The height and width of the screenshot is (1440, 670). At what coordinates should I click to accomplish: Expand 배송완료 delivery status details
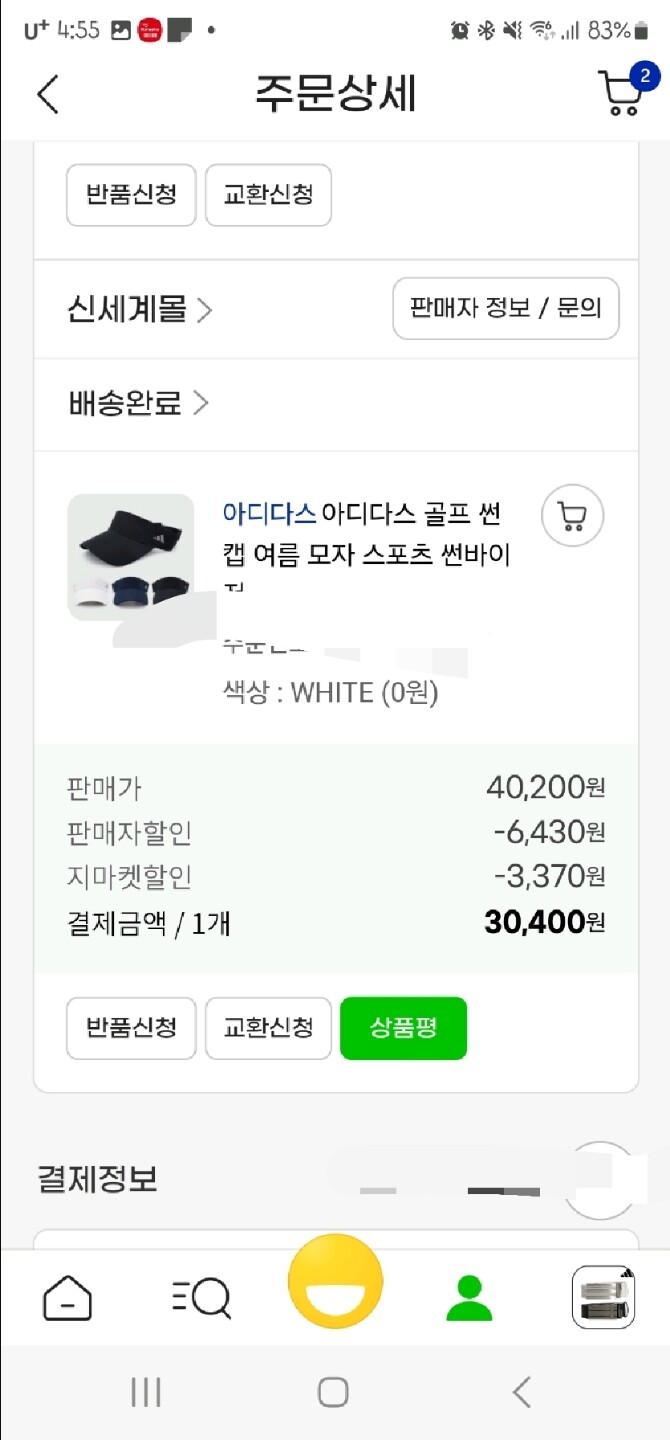pos(125,402)
